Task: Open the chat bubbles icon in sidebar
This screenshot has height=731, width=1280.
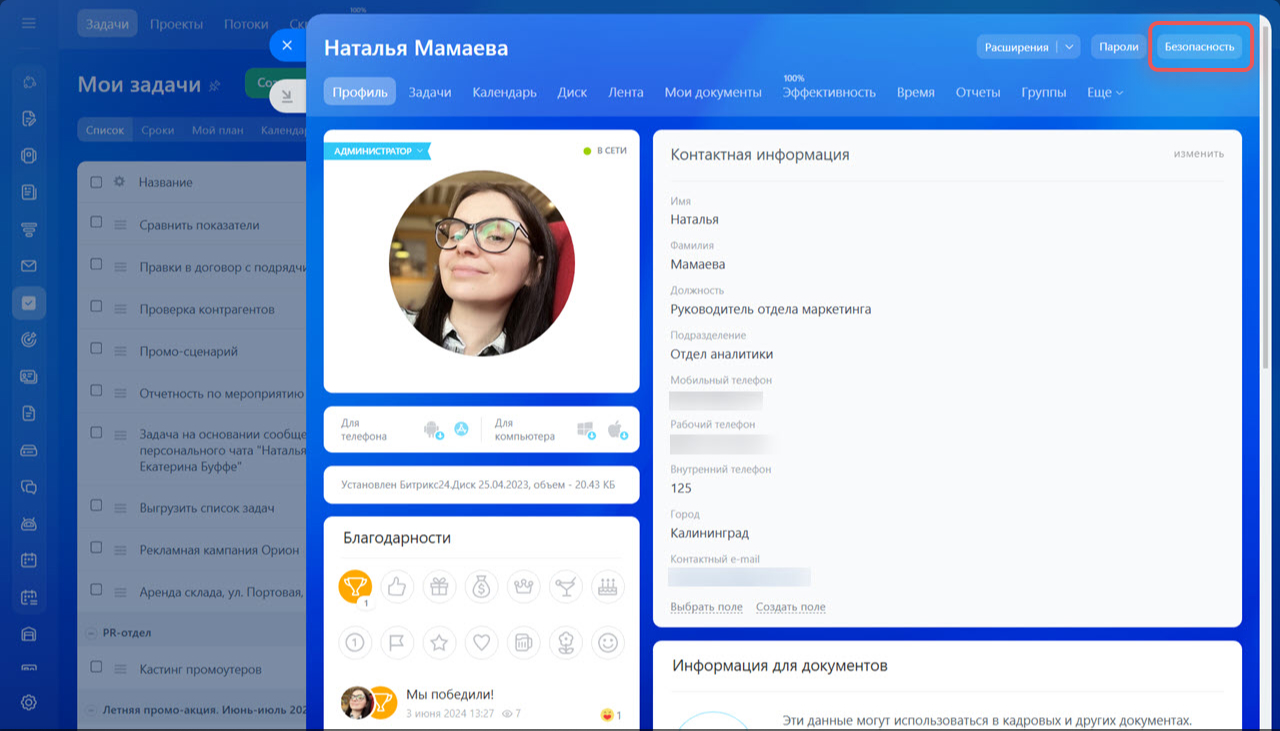Action: [29, 487]
